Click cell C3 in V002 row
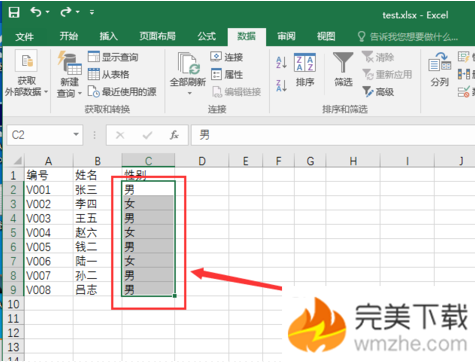 pyautogui.click(x=148, y=204)
